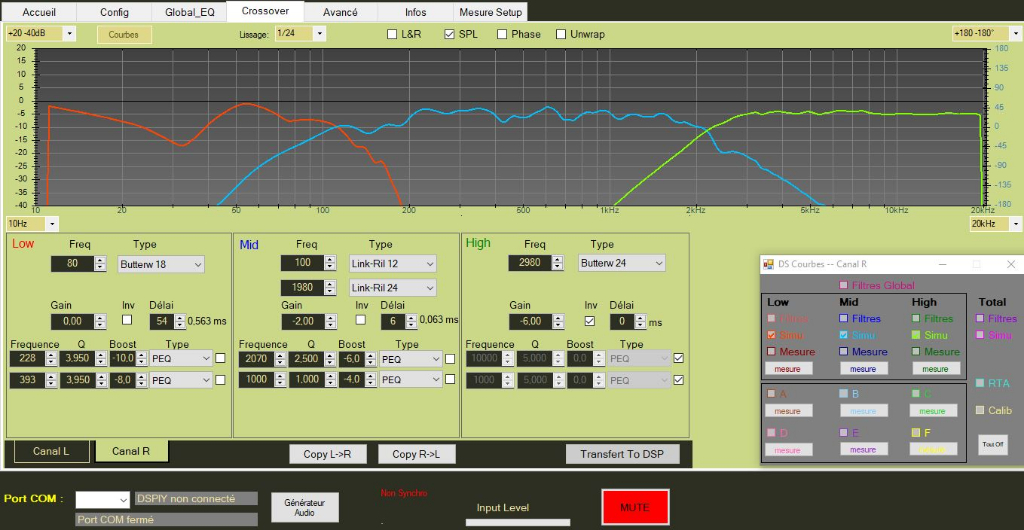The image size is (1024, 530).
Task: Tick the Filtres Global checkbox
Action: tap(844, 285)
